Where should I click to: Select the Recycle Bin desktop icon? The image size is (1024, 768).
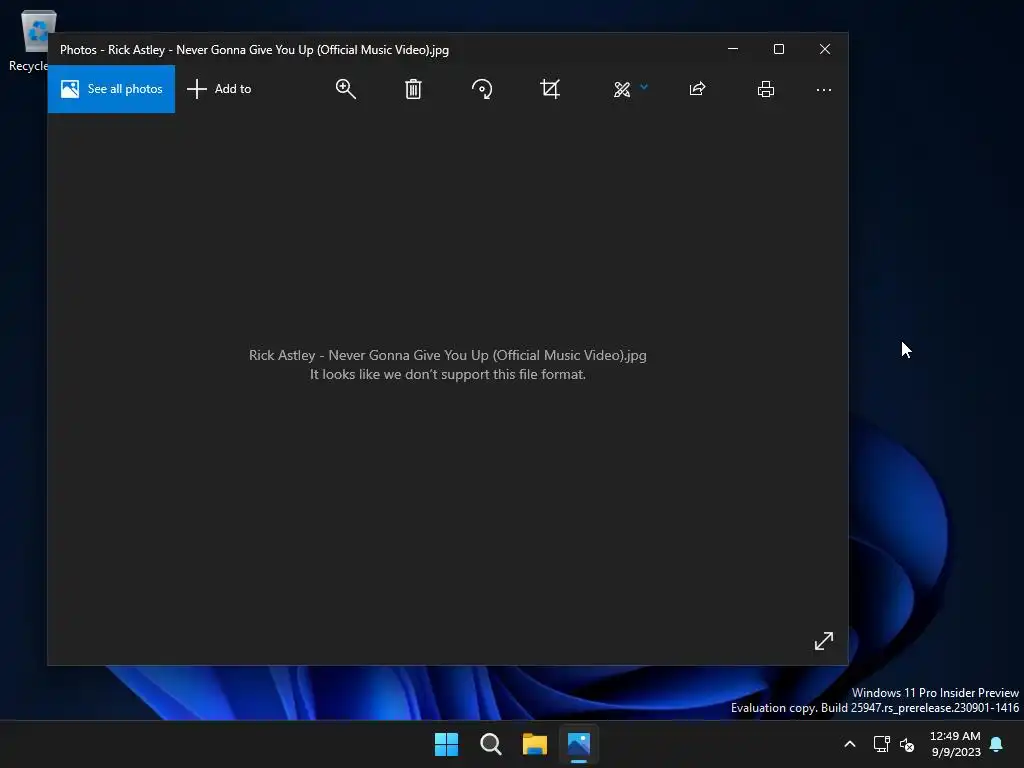pos(28,40)
